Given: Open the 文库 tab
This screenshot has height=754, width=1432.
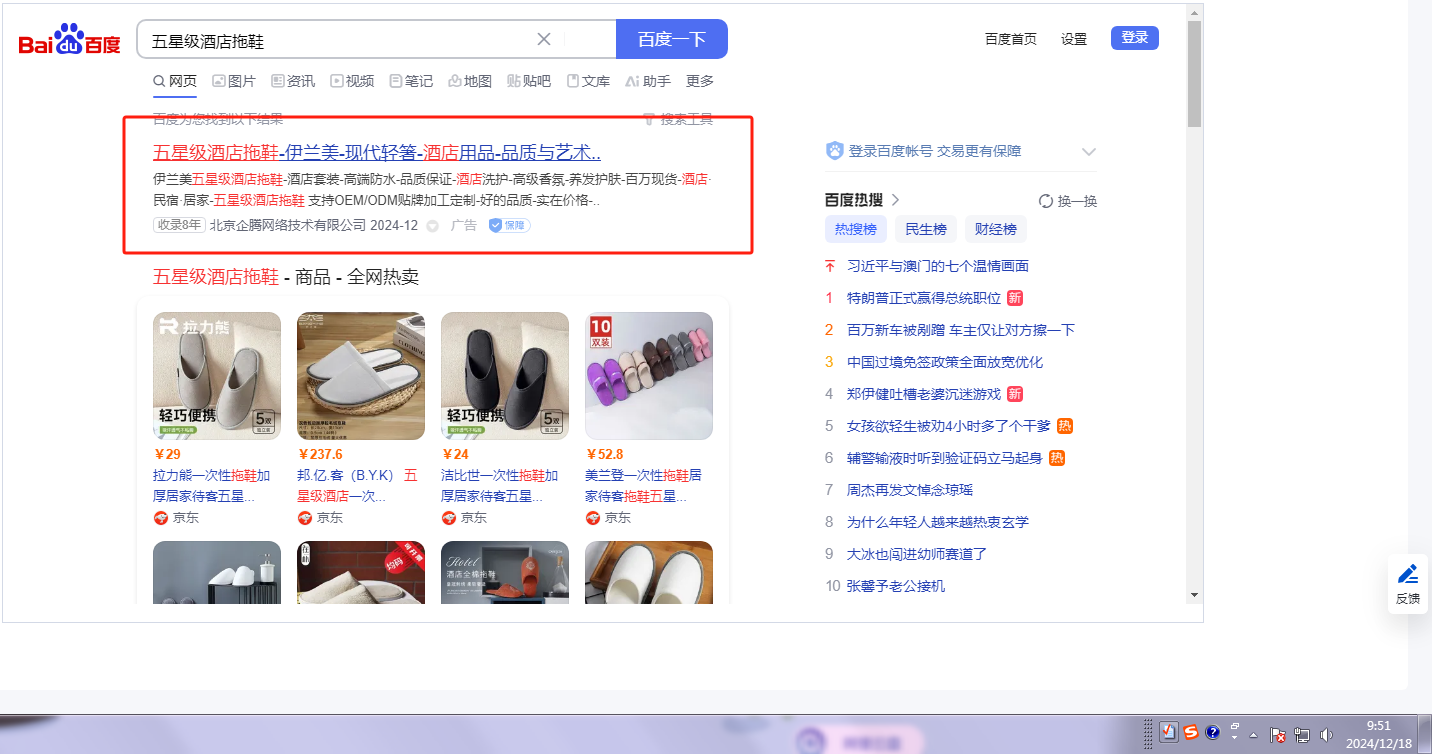Looking at the screenshot, I should coord(588,81).
